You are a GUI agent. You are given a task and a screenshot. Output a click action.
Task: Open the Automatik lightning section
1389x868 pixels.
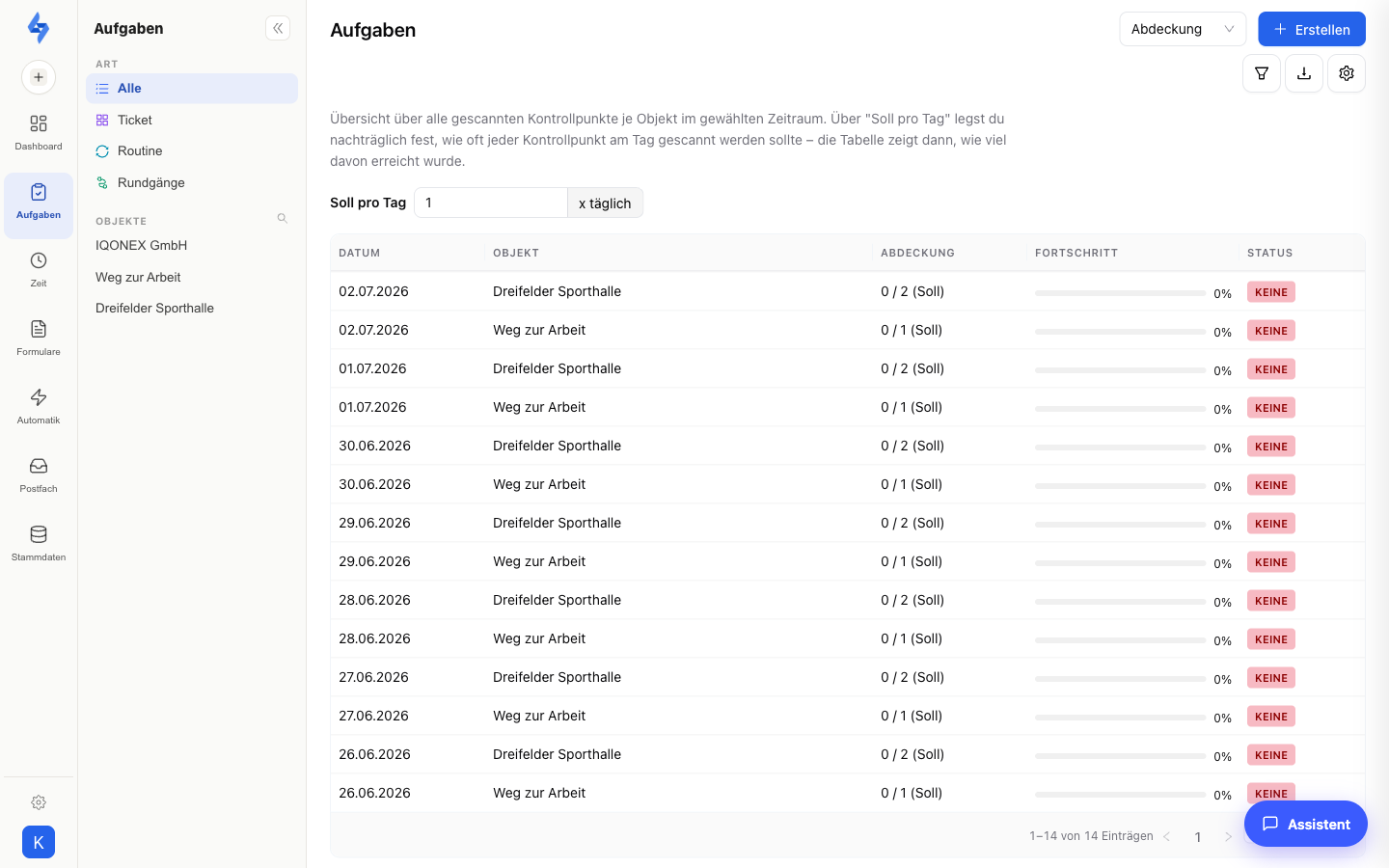pyautogui.click(x=39, y=406)
